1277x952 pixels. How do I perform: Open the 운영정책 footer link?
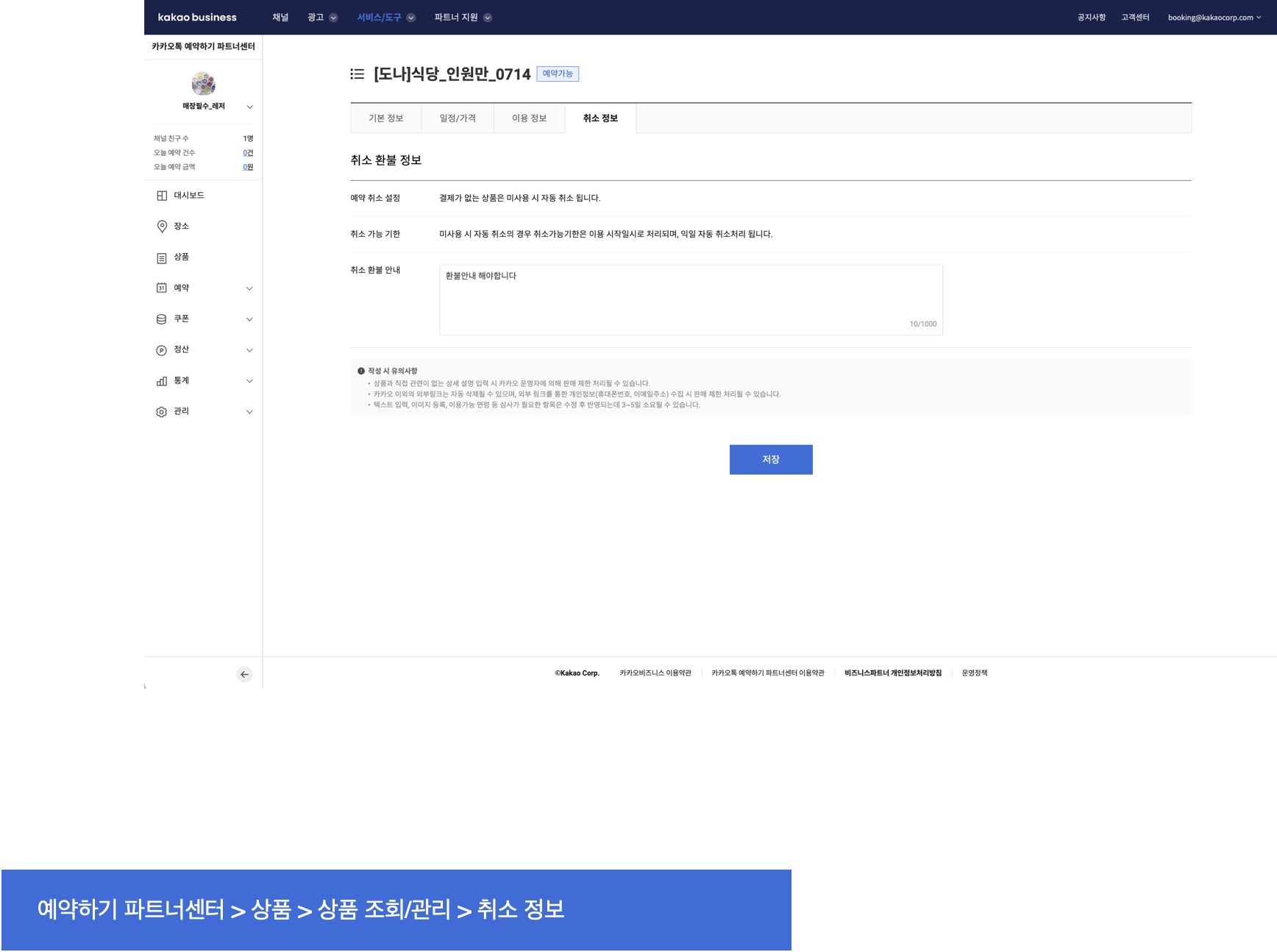click(x=974, y=673)
